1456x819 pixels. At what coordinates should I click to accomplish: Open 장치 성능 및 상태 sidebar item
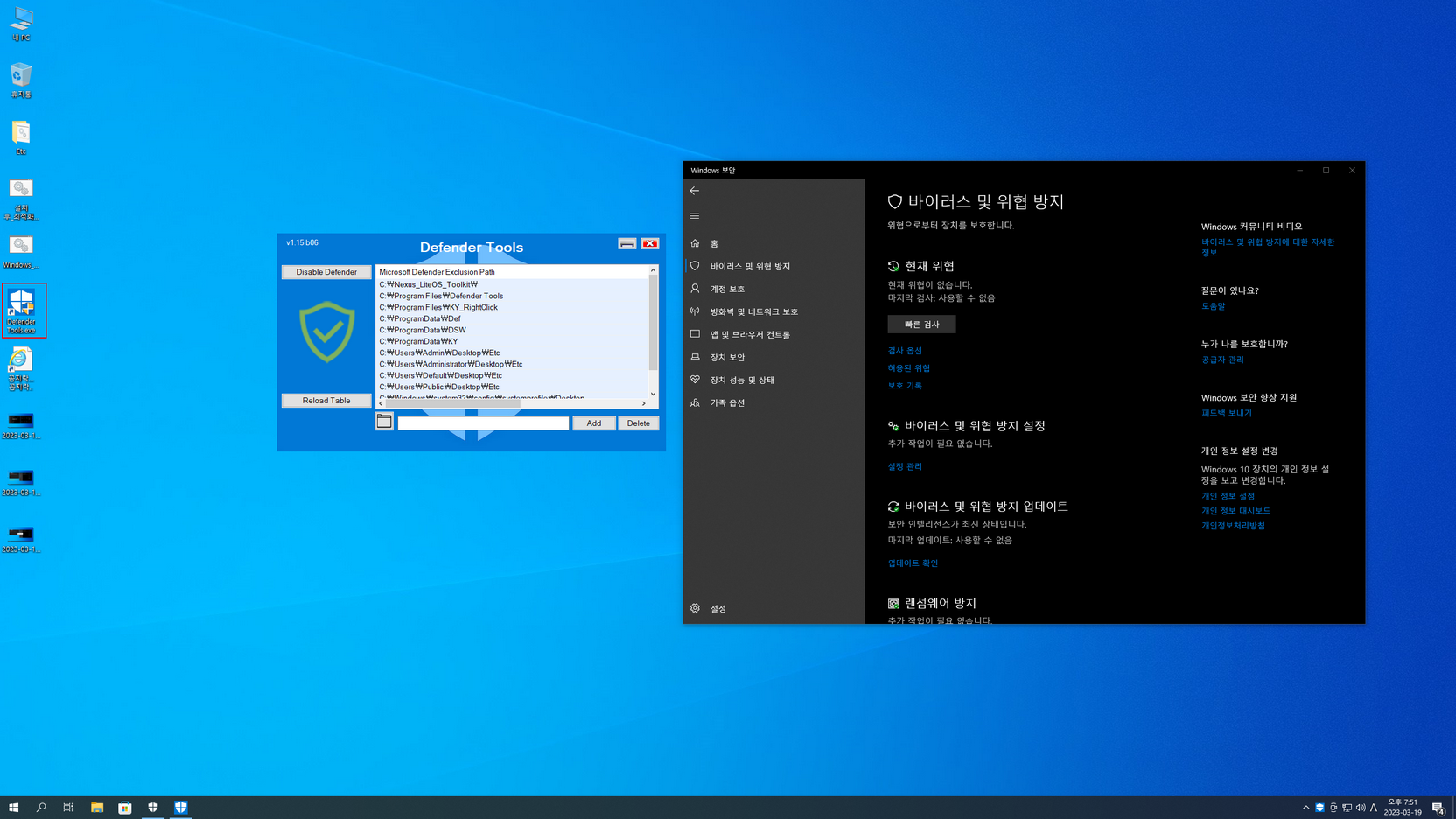coord(773,380)
